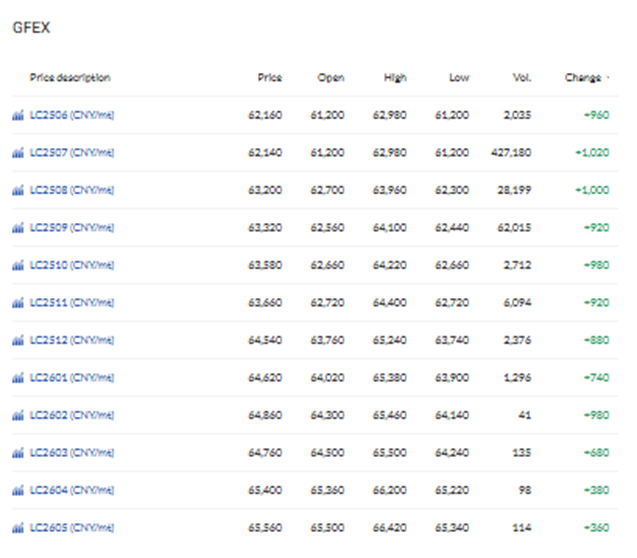Select LC2603 change value +680
Viewport: 637px width, 558px height.
pos(596,452)
